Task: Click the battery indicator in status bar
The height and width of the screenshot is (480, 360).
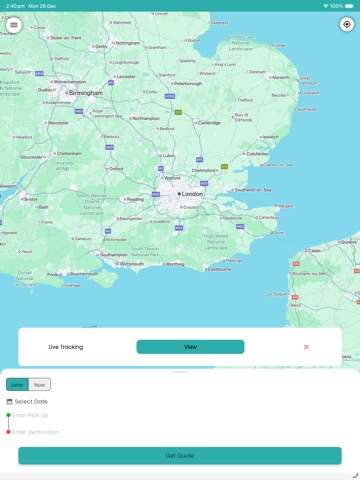Action: coord(349,6)
